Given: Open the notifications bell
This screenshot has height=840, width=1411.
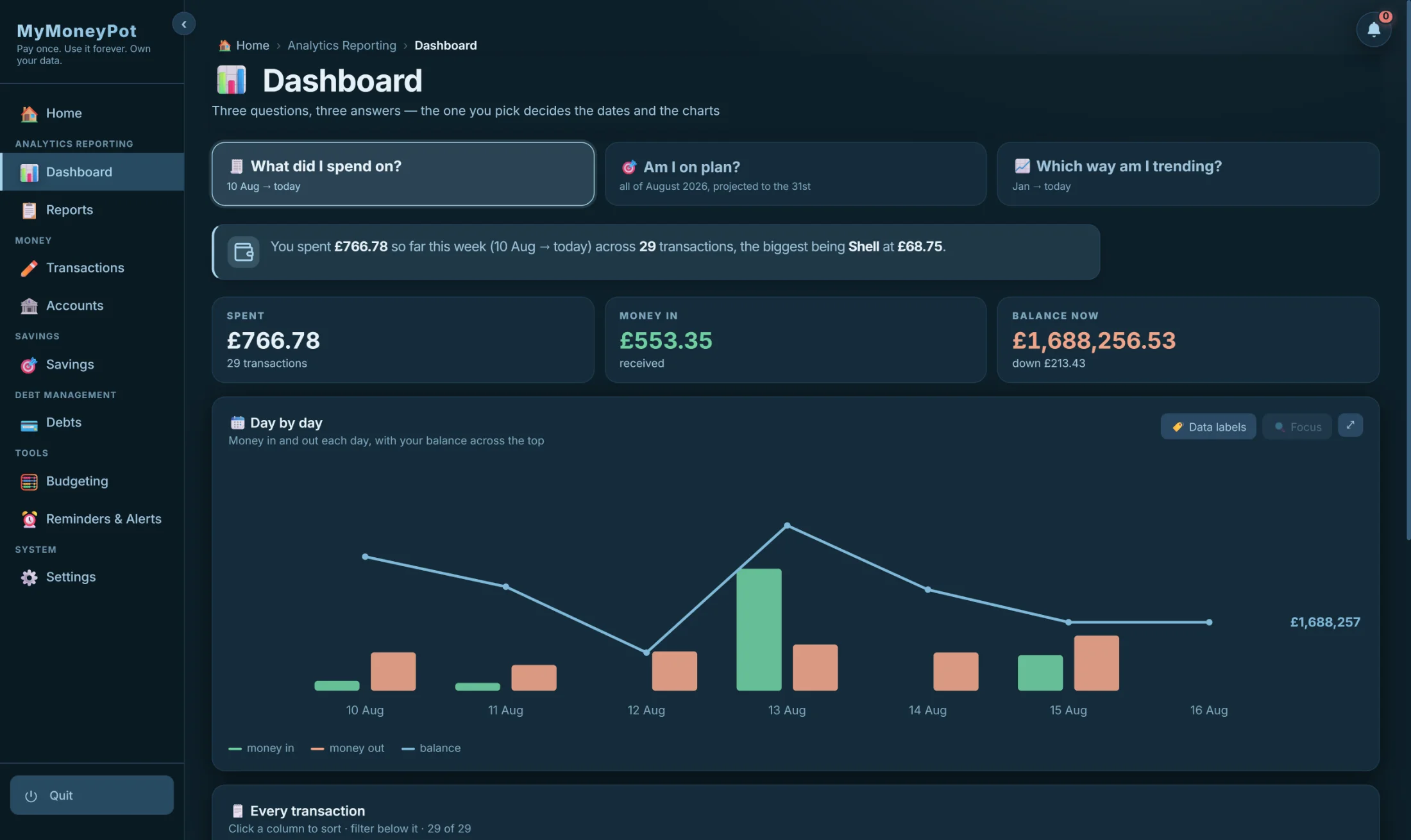Looking at the screenshot, I should (1373, 29).
